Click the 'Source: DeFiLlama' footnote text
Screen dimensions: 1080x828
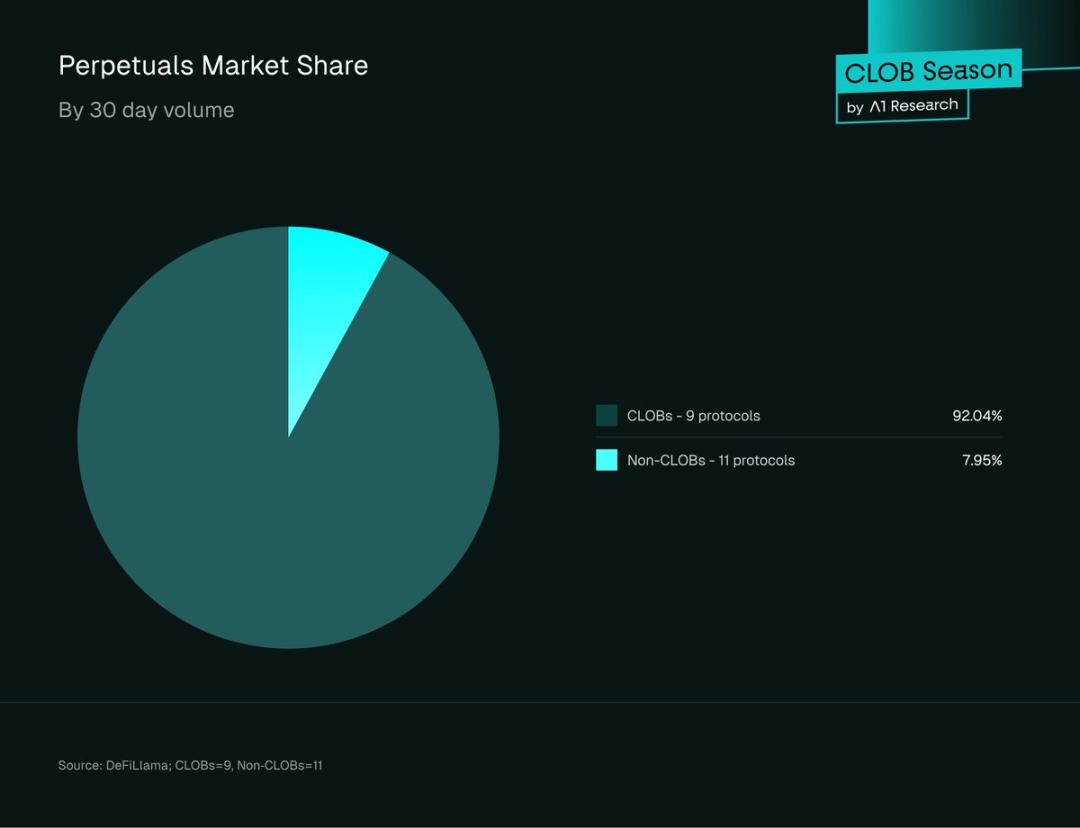tap(112, 765)
